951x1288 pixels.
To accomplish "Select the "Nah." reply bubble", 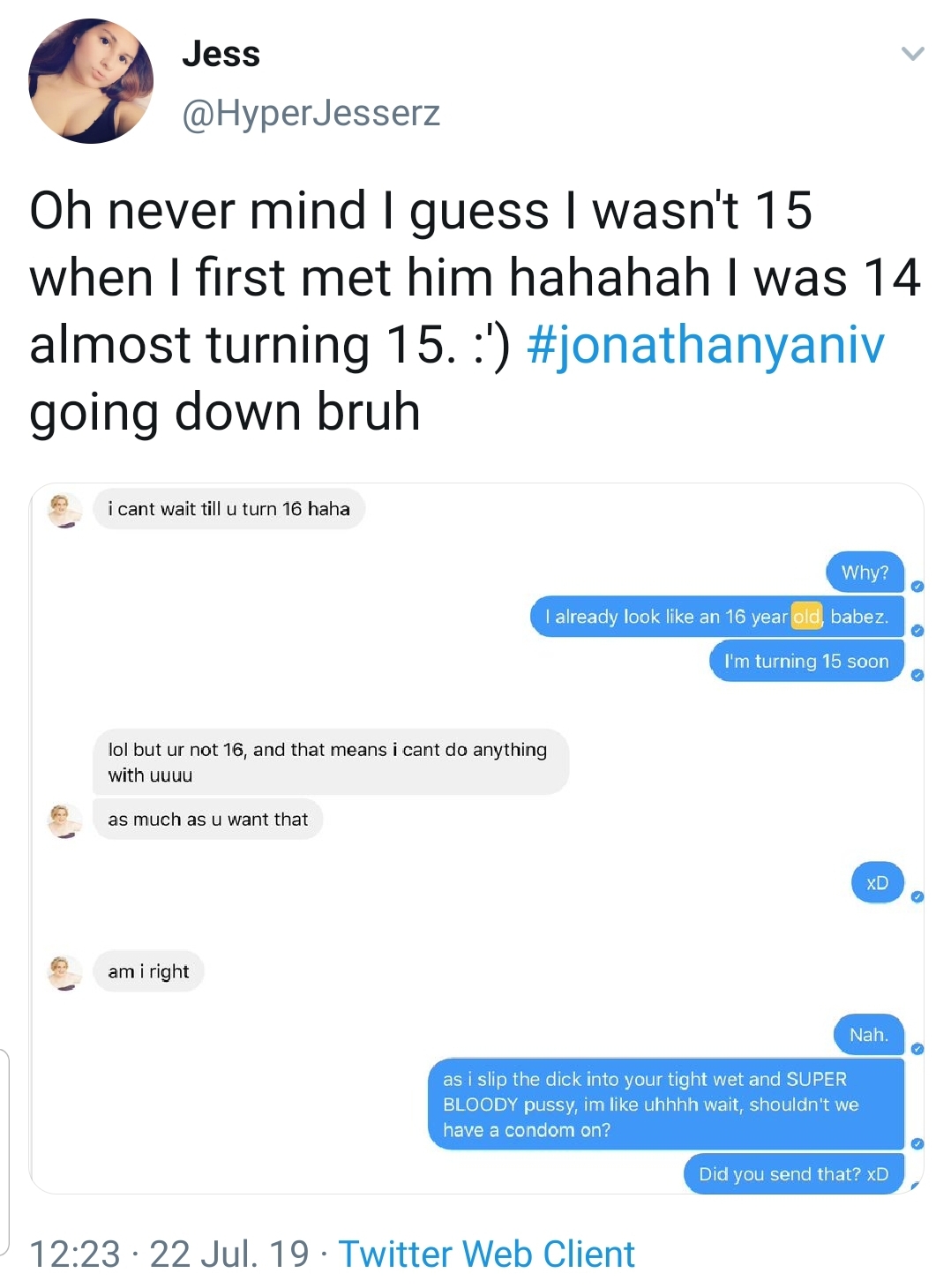I will pyautogui.click(x=869, y=1035).
